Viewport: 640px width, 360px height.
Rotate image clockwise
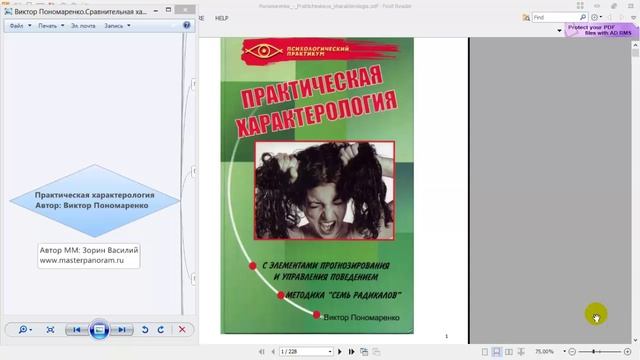(x=161, y=330)
